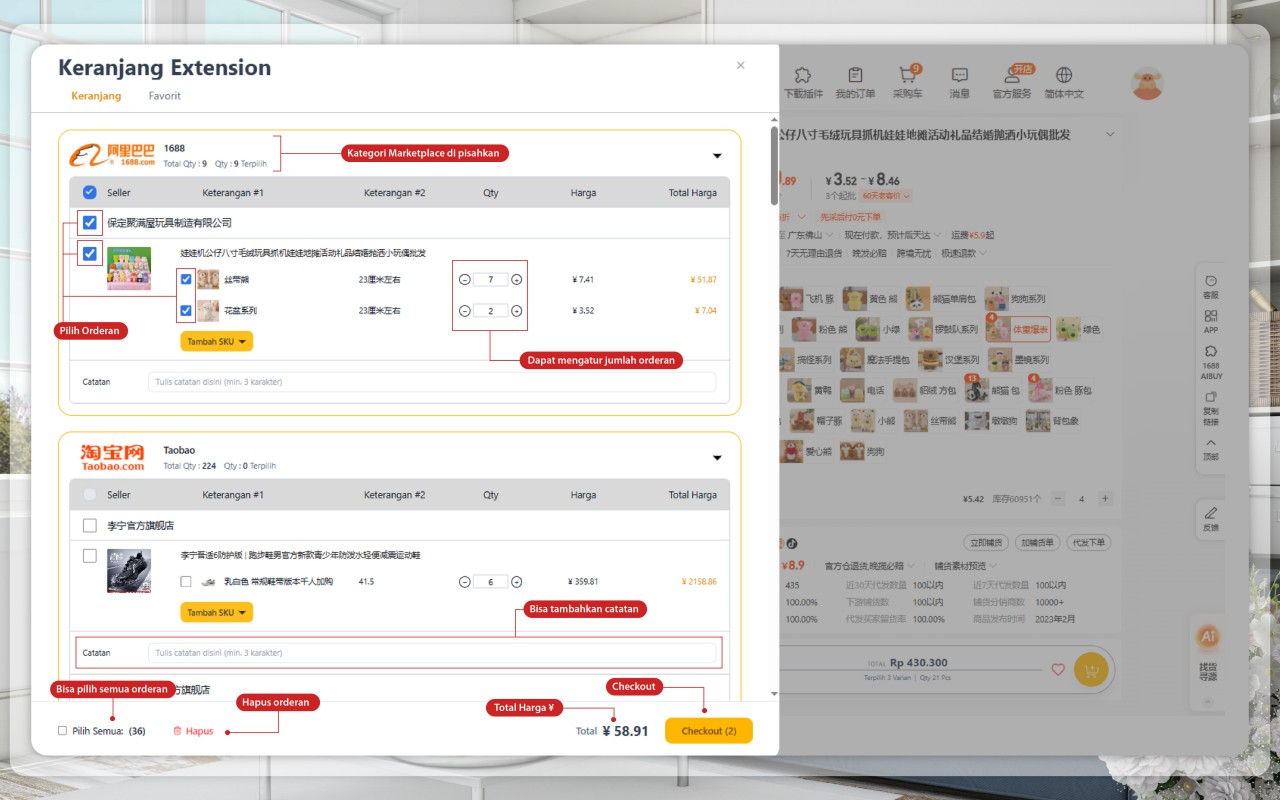Click the 代发下单 button
This screenshot has height=800, width=1280.
[1089, 543]
